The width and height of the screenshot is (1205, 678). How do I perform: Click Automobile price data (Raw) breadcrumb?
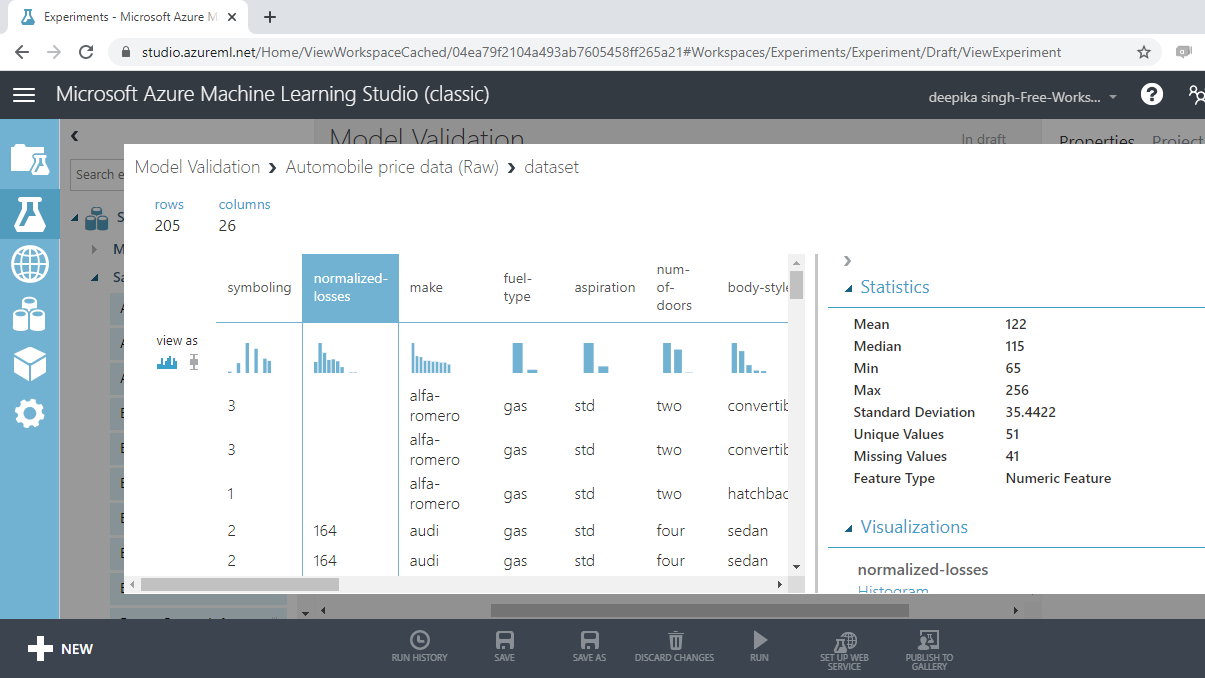tap(392, 167)
